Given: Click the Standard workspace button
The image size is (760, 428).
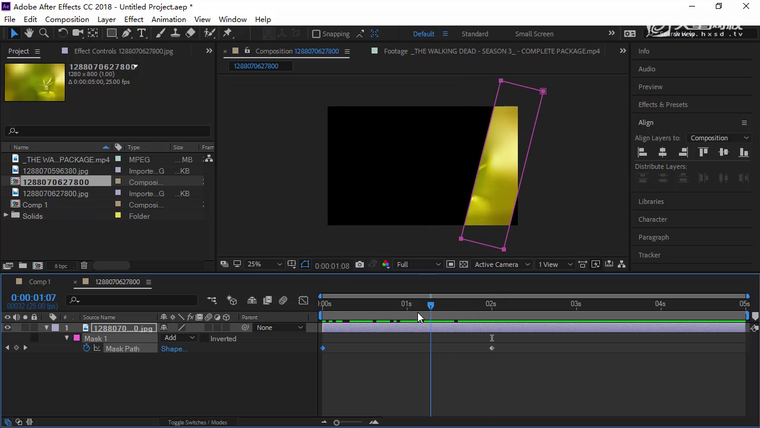Looking at the screenshot, I should pyautogui.click(x=474, y=34).
